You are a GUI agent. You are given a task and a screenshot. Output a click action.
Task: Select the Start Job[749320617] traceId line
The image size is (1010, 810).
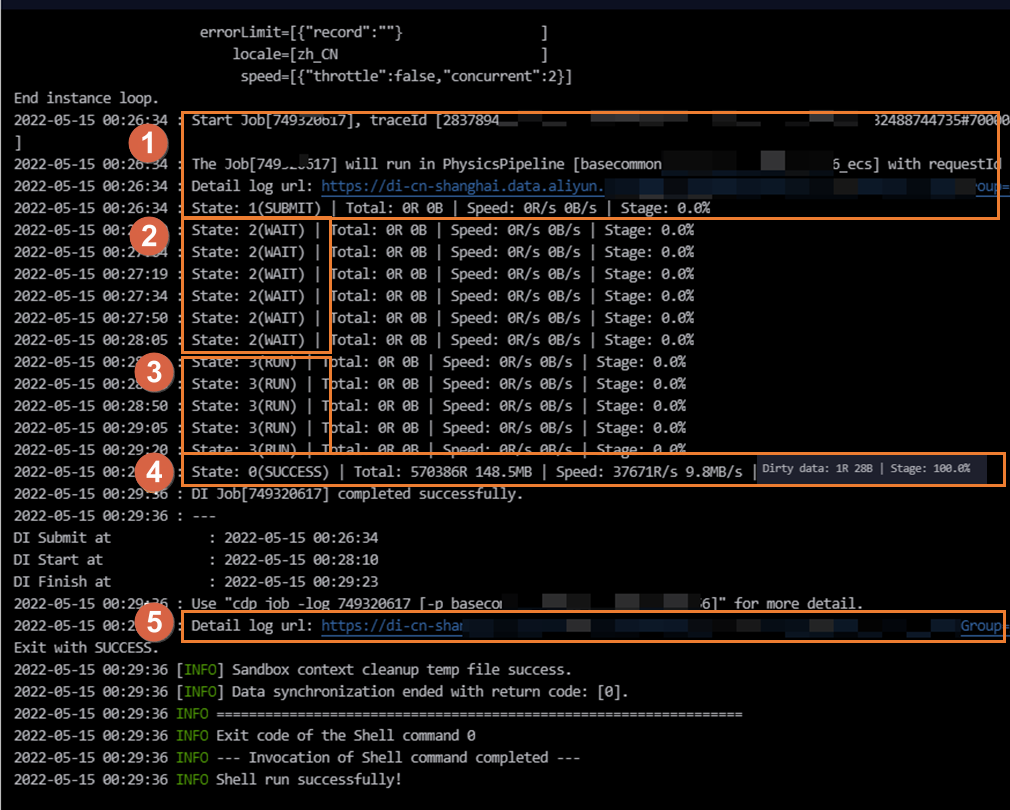tap(511, 120)
